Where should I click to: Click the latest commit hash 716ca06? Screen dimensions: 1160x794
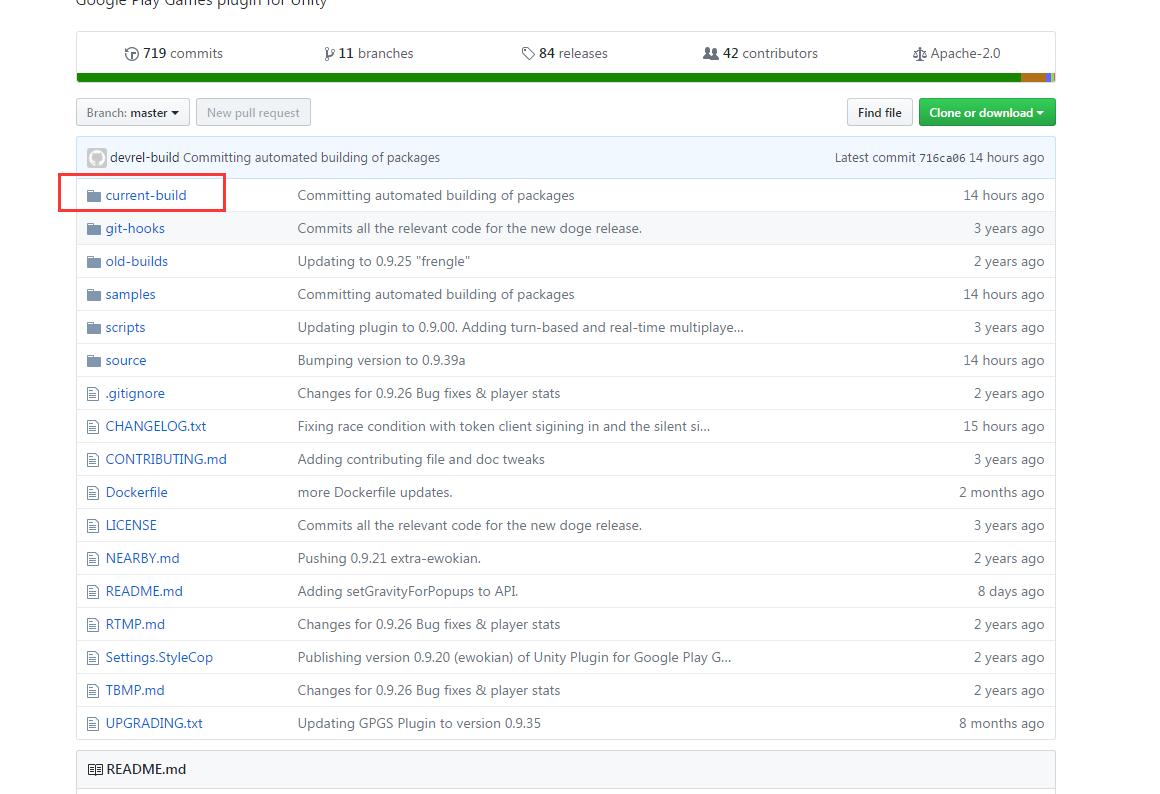point(942,158)
